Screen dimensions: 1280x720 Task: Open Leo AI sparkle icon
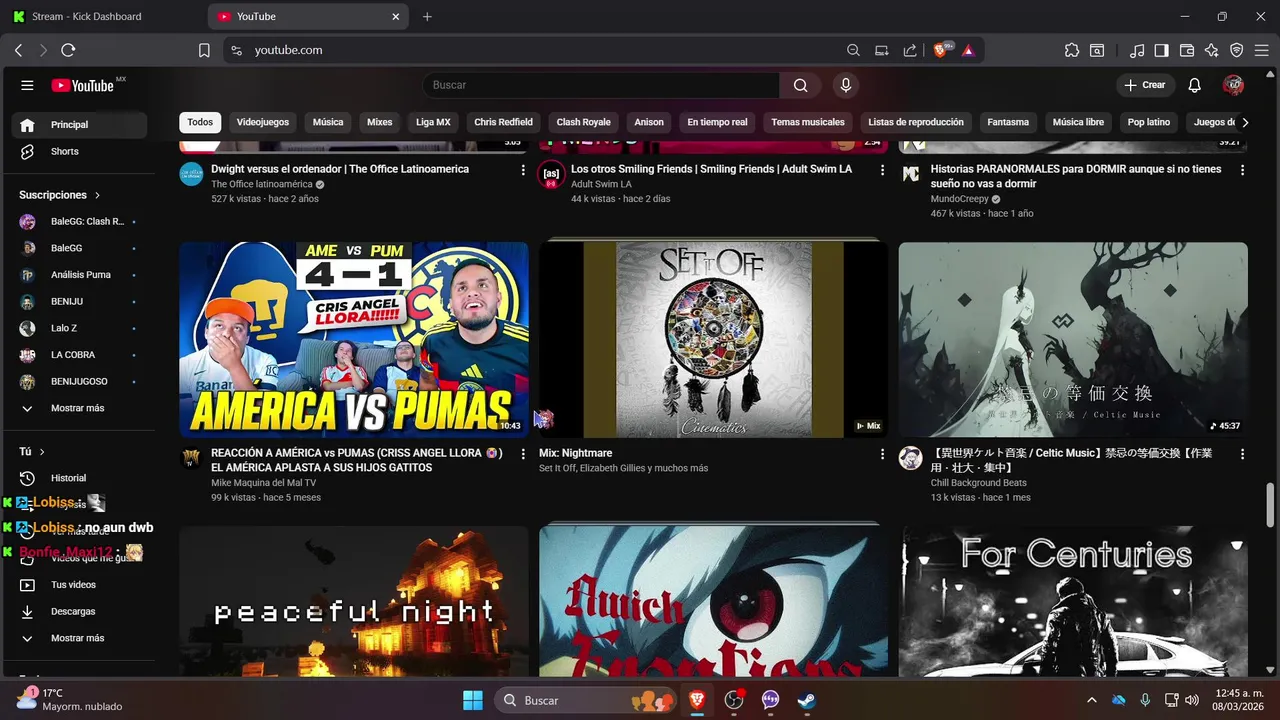1212,50
